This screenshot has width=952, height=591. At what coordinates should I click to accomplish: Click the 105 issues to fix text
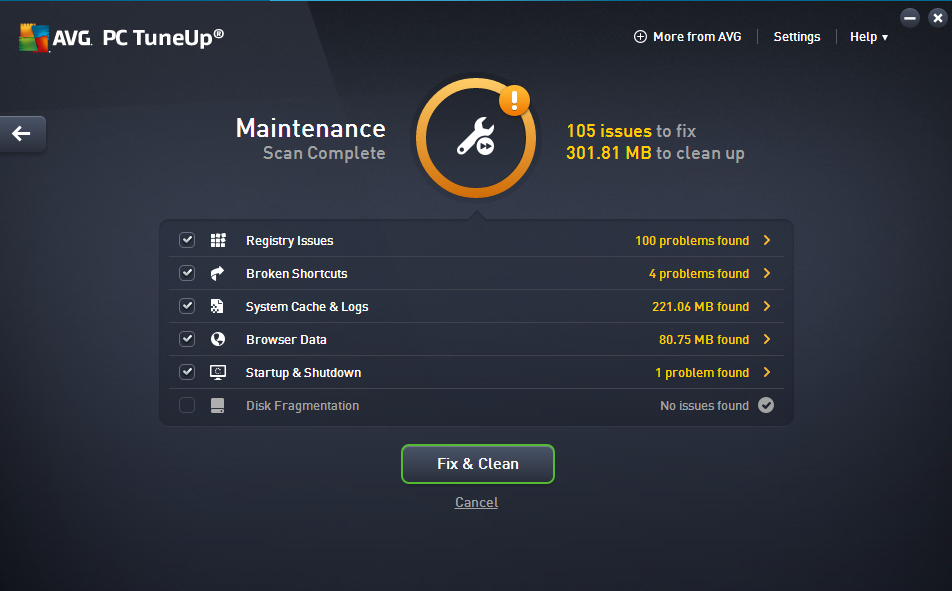(631, 131)
